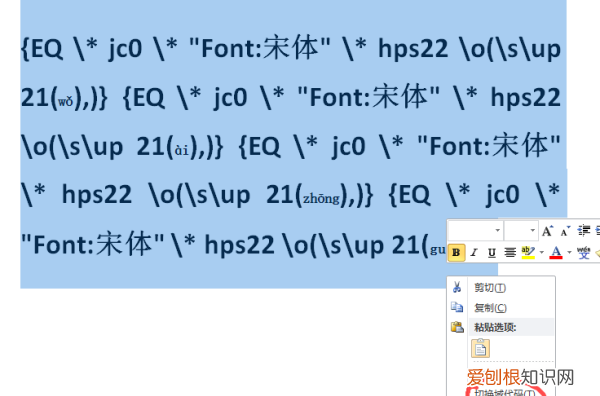
Task: Choose 复制(C) in the context menu
Action: 501,308
